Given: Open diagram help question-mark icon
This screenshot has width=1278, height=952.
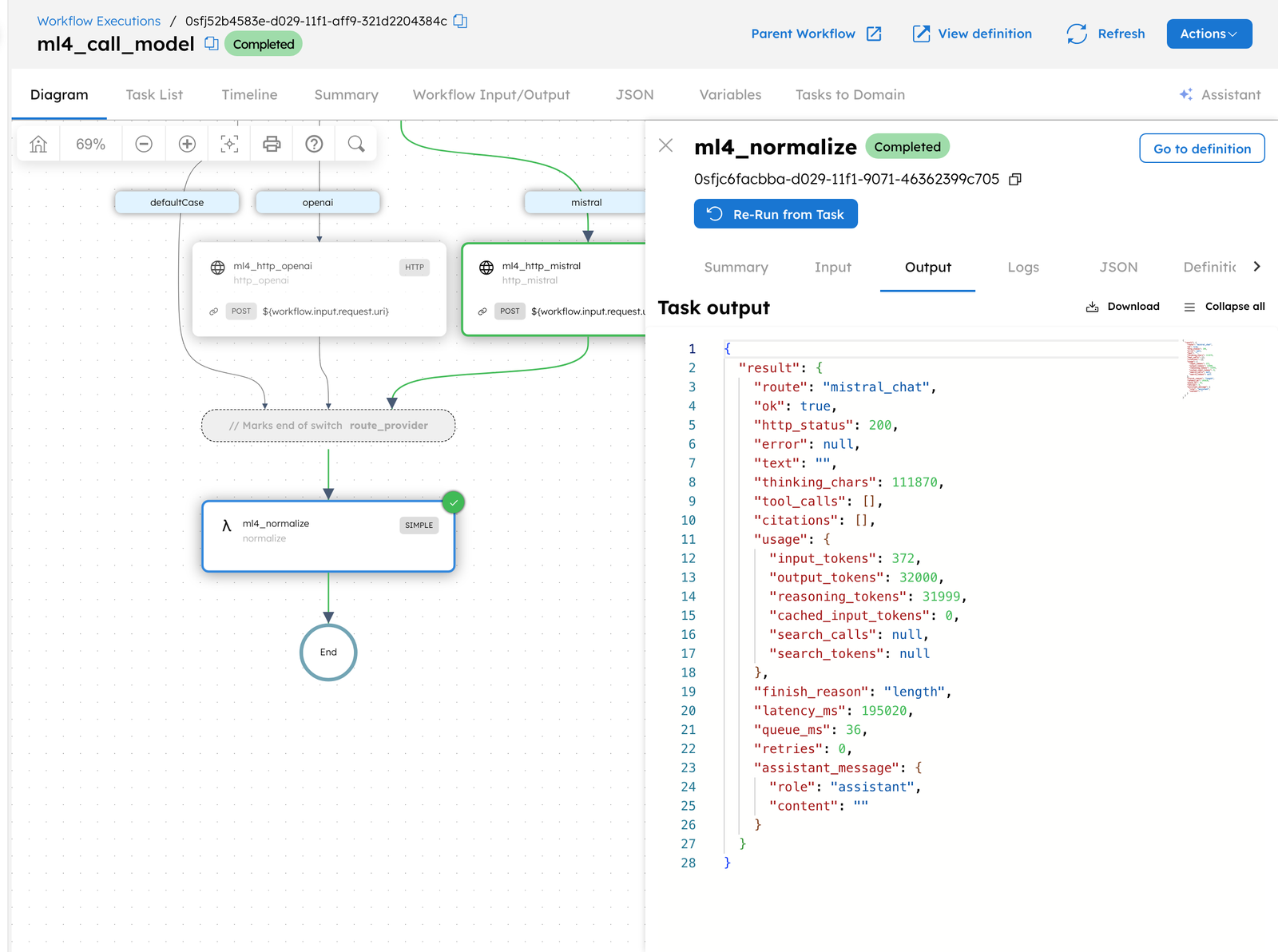Looking at the screenshot, I should (x=315, y=144).
